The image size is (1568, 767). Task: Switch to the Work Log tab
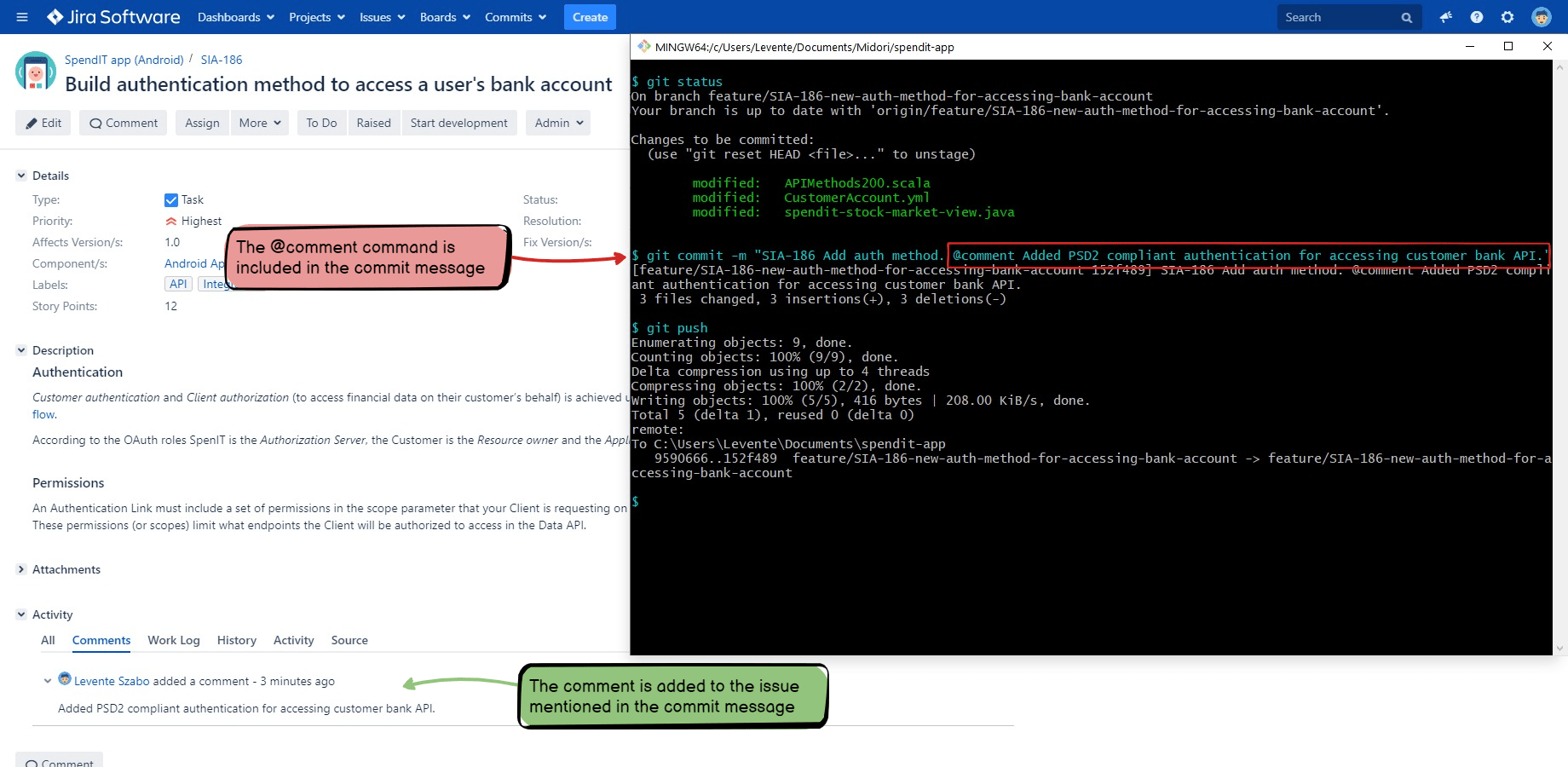174,640
